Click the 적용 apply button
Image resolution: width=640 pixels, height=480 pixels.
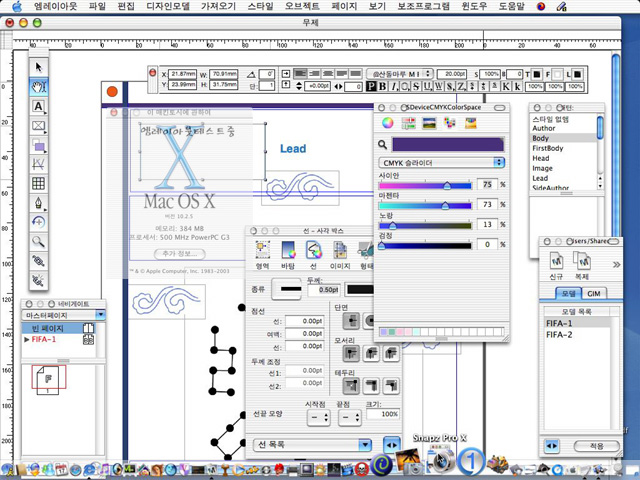(597, 445)
